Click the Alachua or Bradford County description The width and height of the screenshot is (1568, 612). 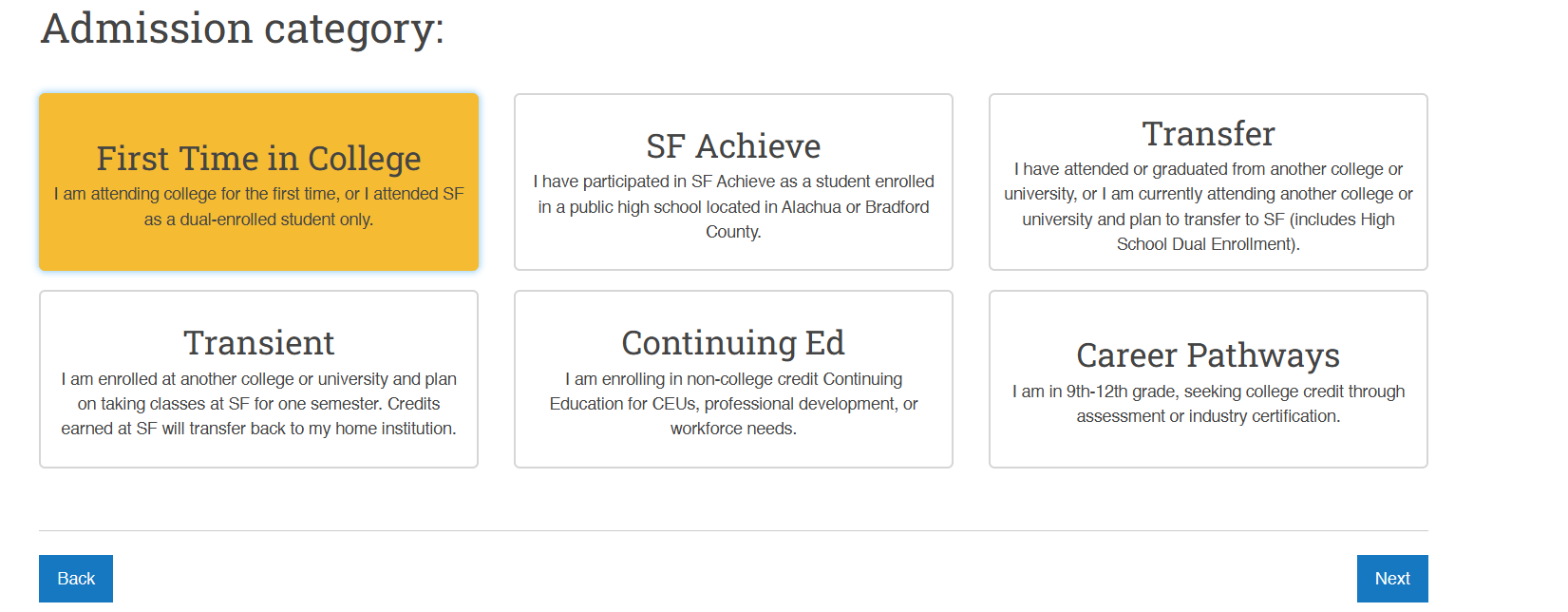(x=733, y=206)
